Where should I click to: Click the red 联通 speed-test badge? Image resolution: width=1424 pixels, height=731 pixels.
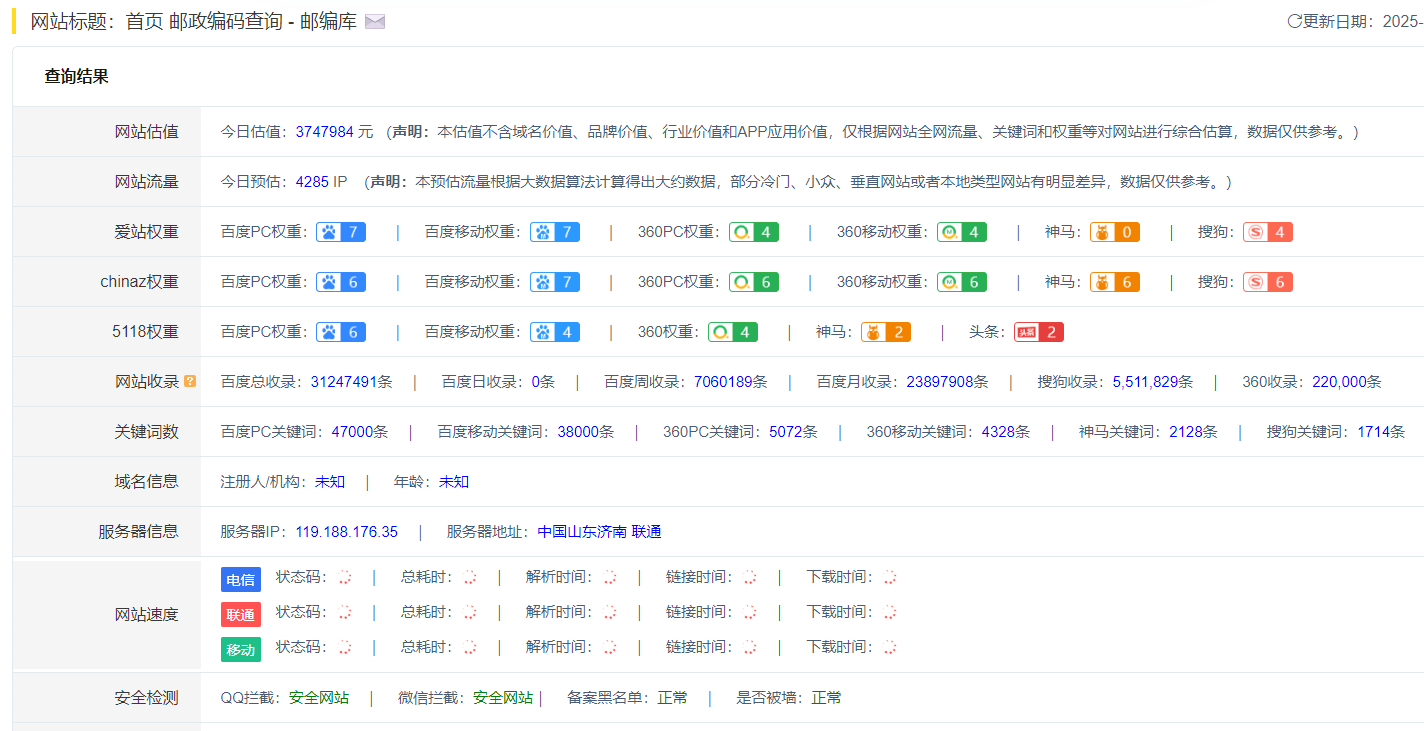241,614
